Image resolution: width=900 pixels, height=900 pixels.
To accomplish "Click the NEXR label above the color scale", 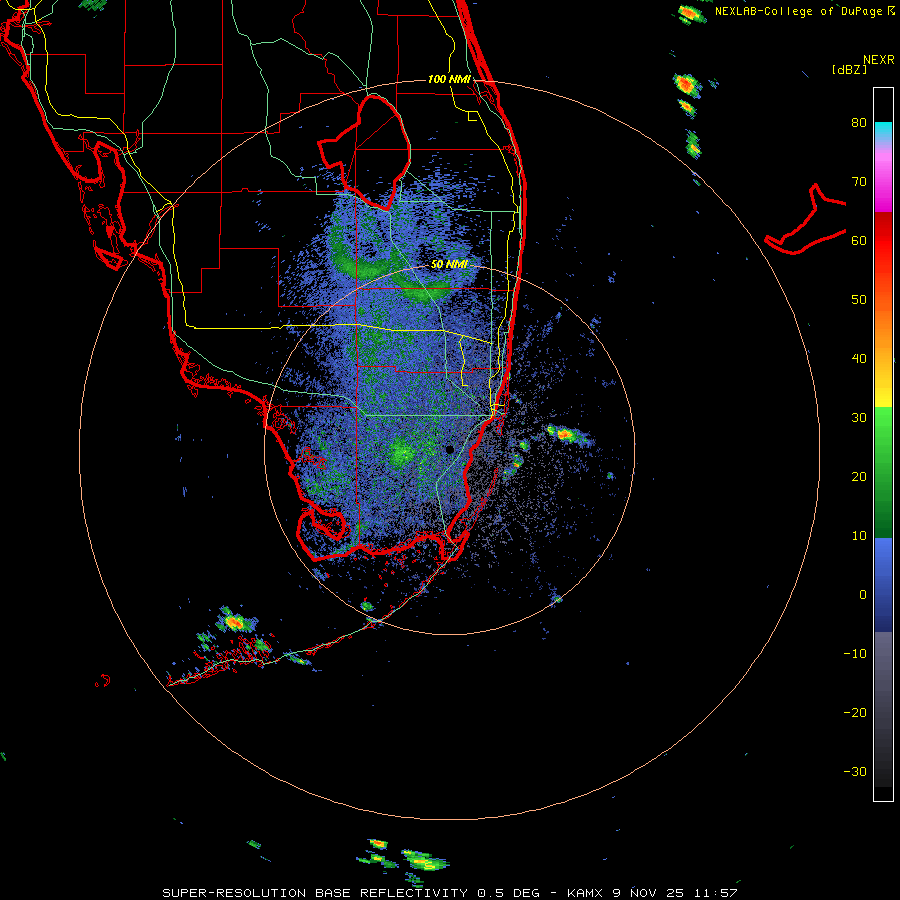I will pos(879,60).
